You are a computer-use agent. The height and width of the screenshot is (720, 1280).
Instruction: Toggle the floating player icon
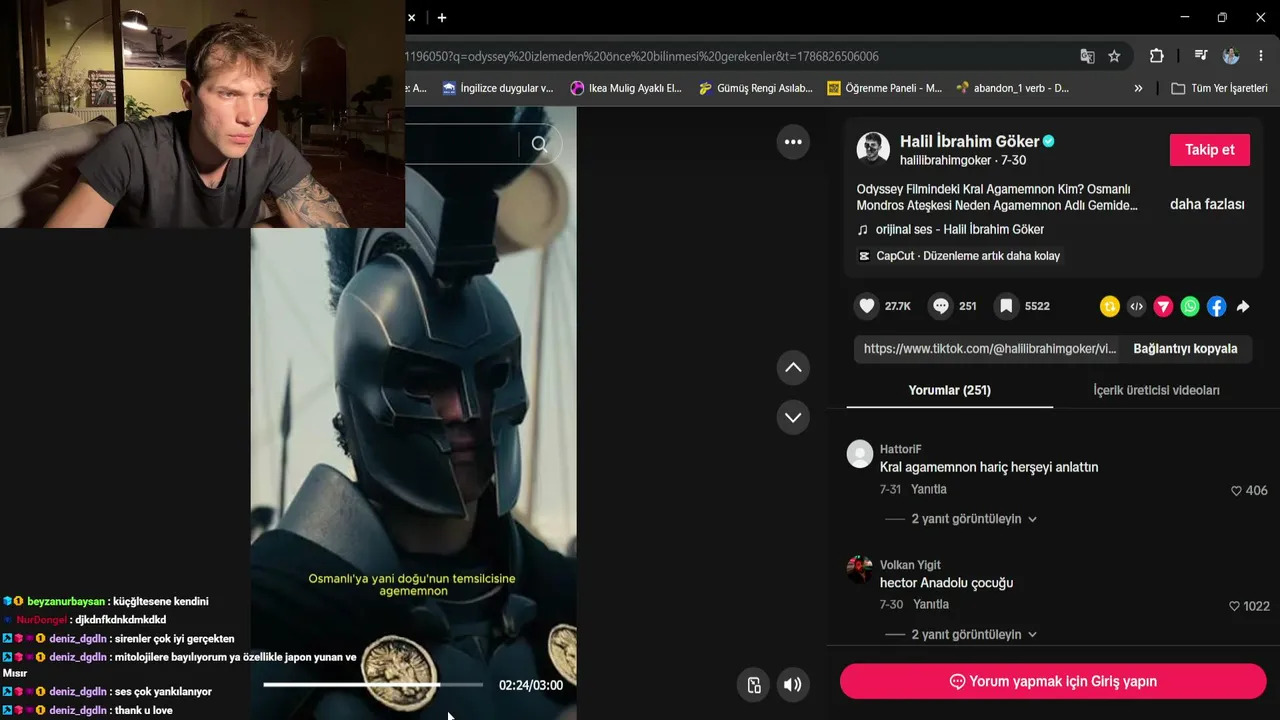point(754,685)
